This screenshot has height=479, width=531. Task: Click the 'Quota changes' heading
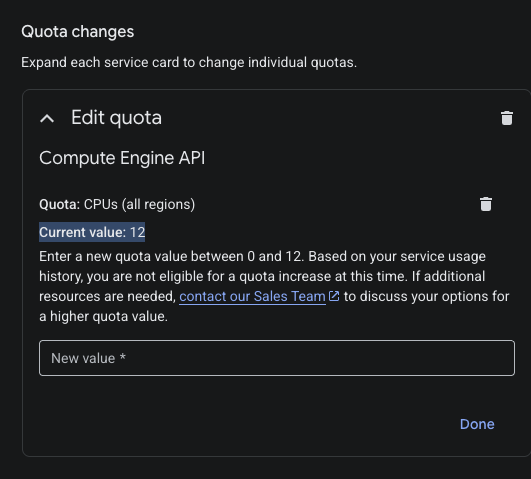coord(78,32)
